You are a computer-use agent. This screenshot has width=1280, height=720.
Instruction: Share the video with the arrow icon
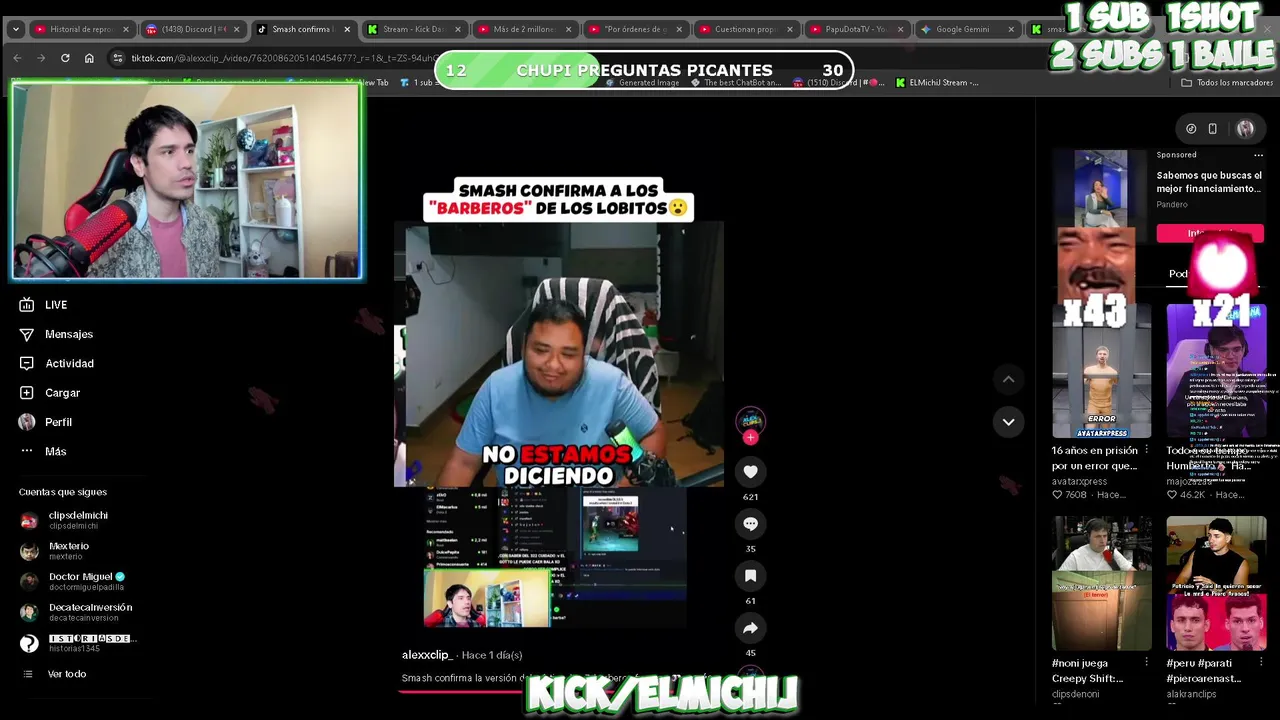coord(750,628)
